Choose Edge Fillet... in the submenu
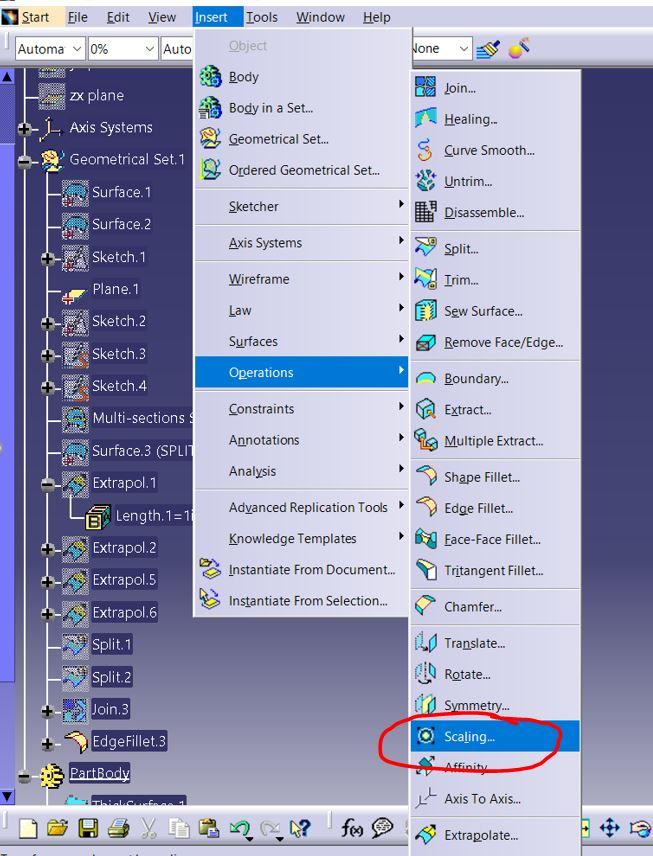This screenshot has height=856, width=653. pos(478,508)
